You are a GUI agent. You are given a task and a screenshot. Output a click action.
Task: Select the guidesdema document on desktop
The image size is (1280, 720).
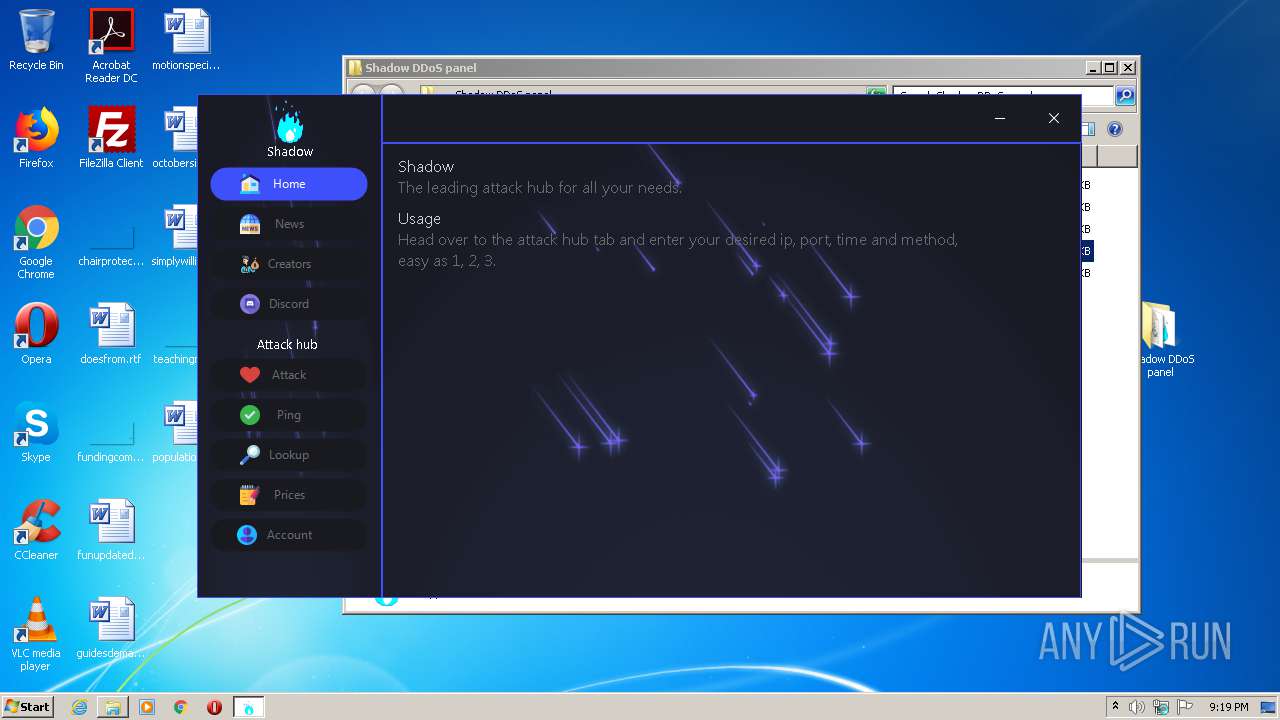[111, 628]
